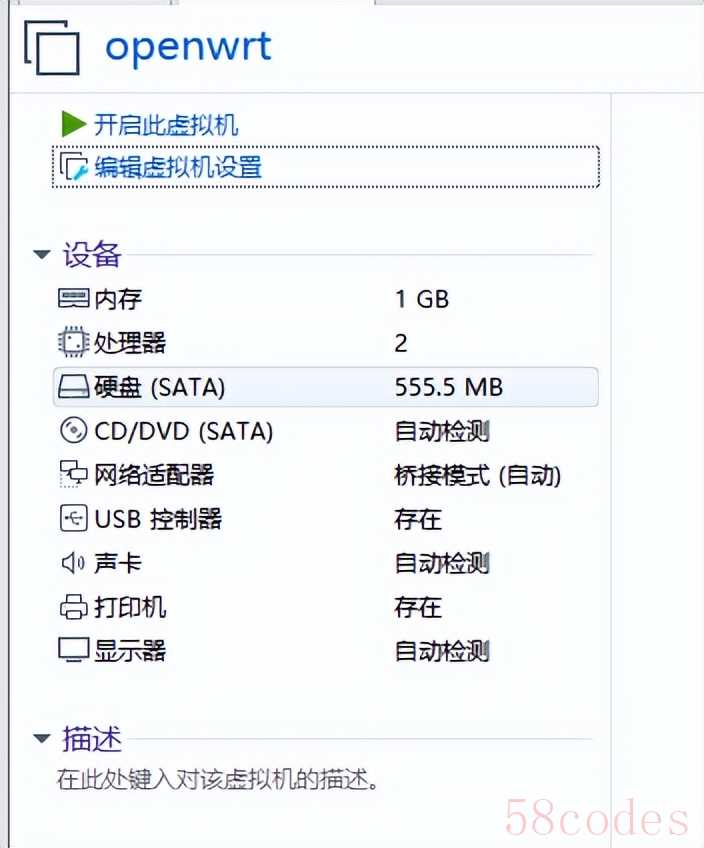Click the USB controller icon

pos(74,518)
